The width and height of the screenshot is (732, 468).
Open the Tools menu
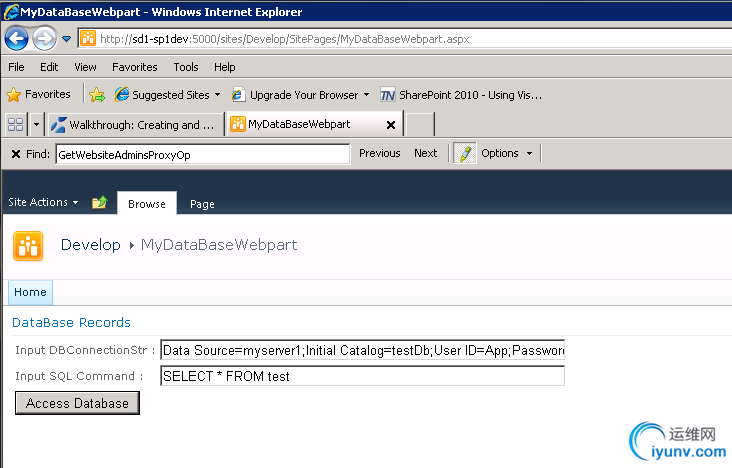[x=186, y=67]
